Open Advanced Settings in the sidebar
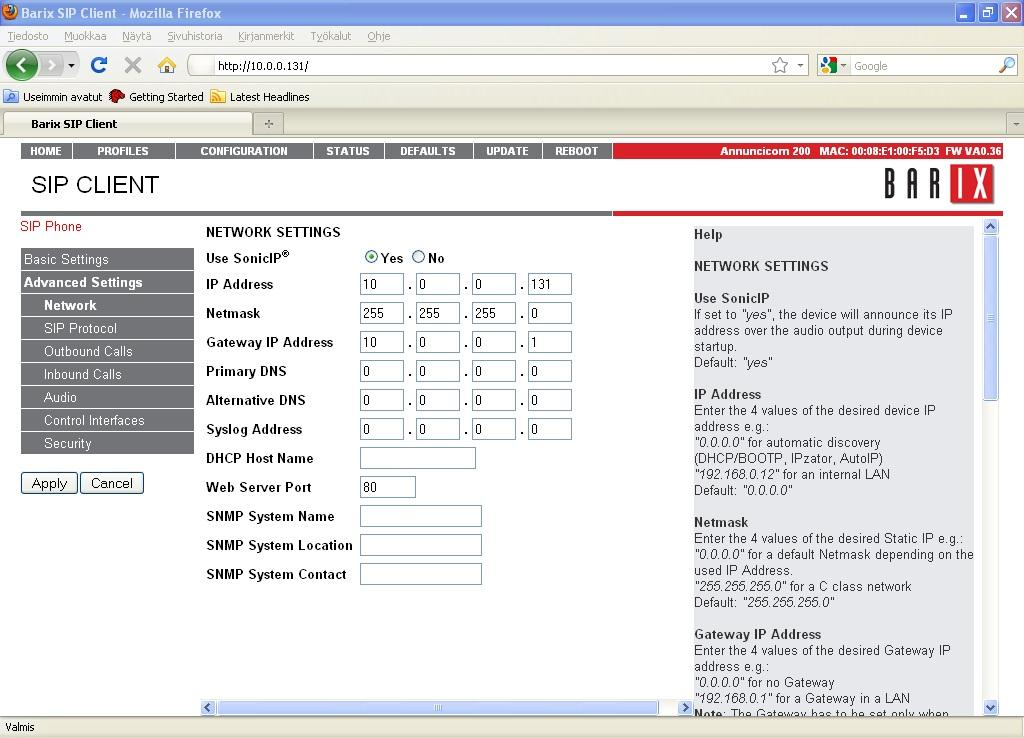Screen dimensions: 1024x738 (x=107, y=282)
